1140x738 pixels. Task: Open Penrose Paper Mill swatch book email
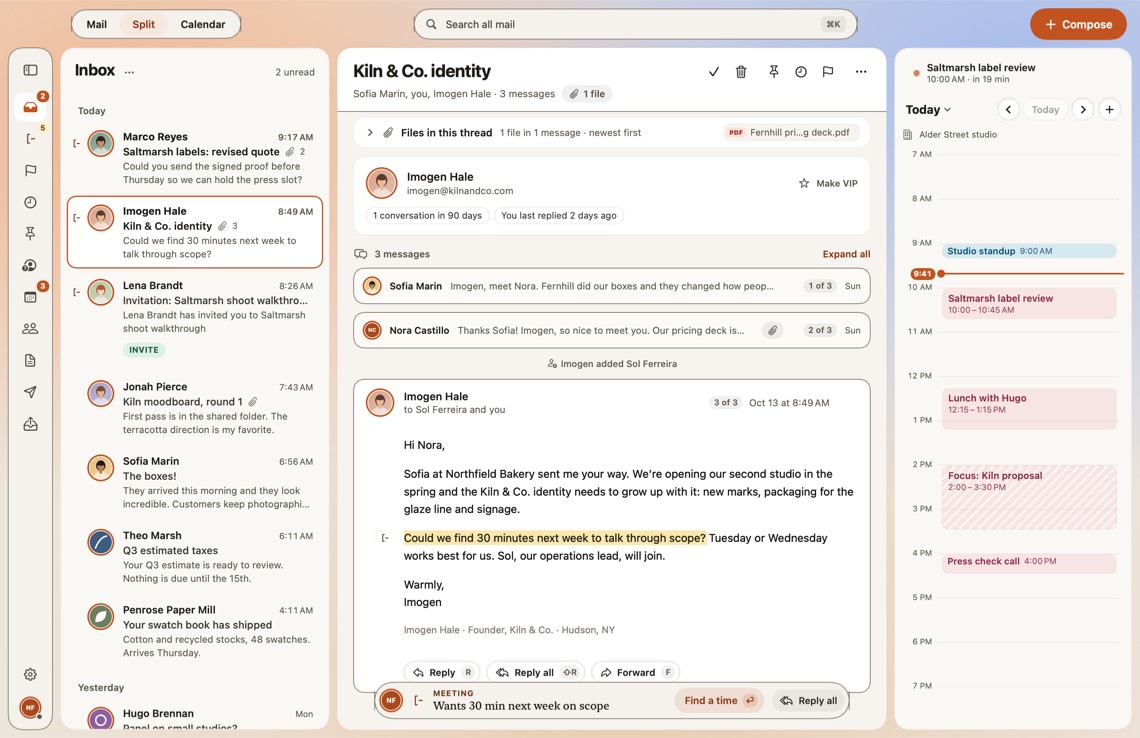tap(195, 630)
